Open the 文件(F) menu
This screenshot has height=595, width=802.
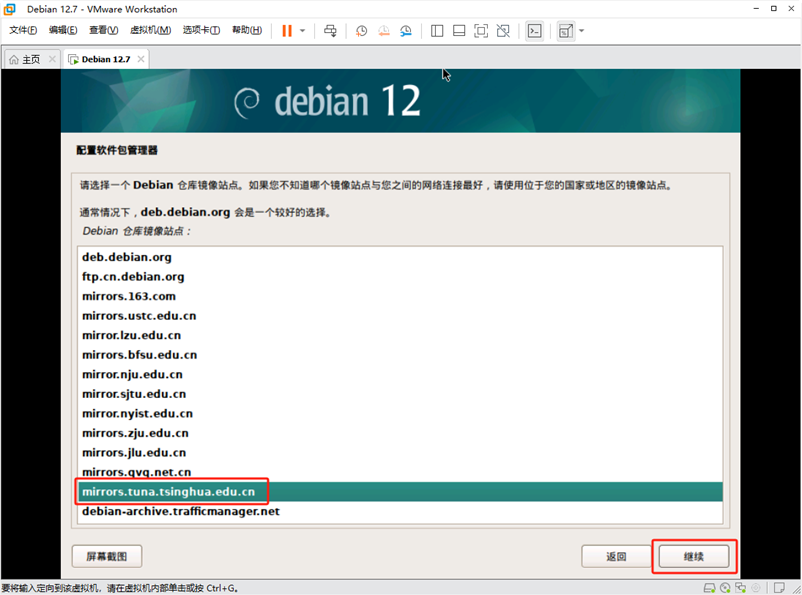[x=23, y=30]
